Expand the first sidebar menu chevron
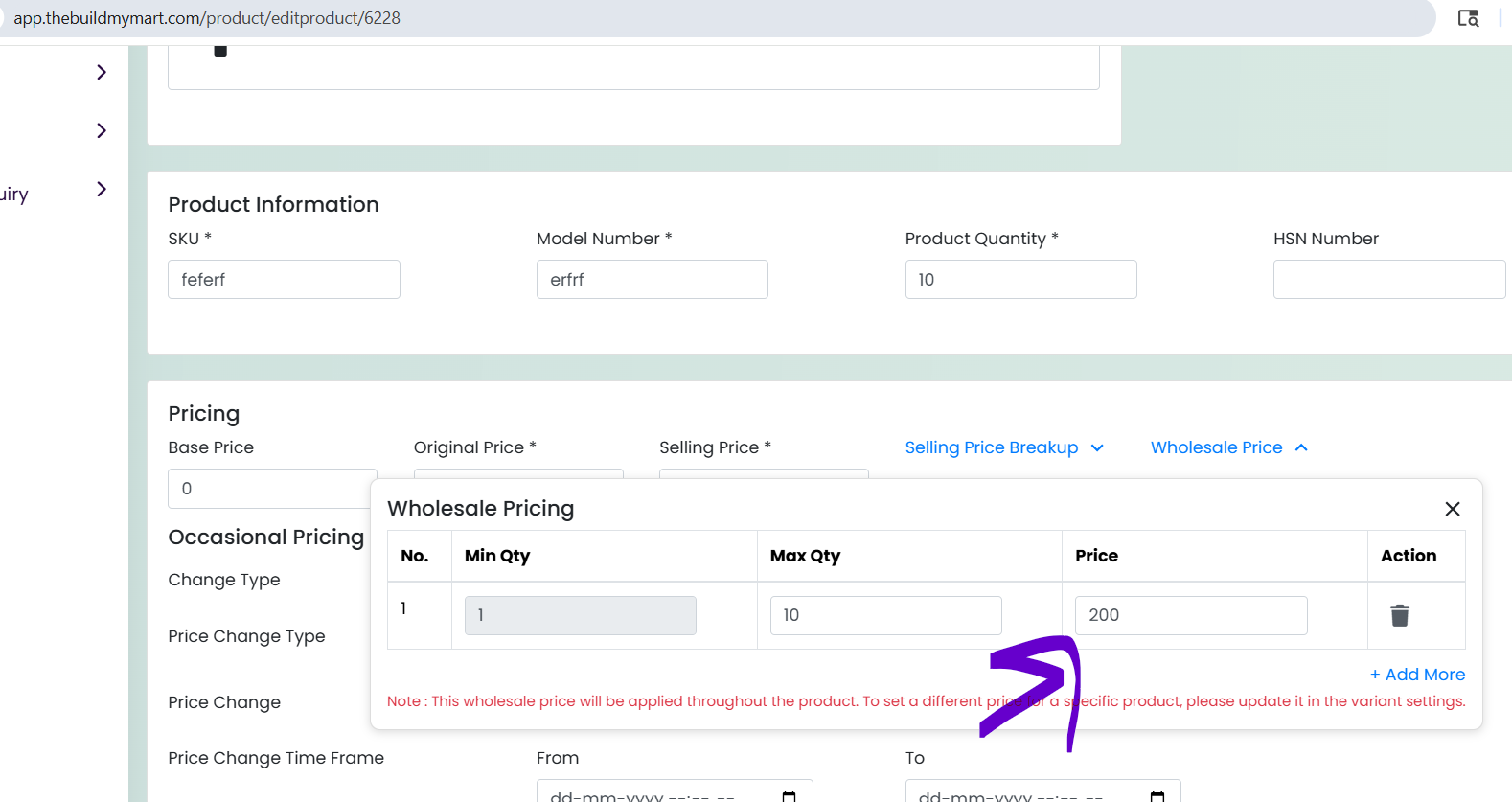The width and height of the screenshot is (1512, 802). (x=102, y=72)
